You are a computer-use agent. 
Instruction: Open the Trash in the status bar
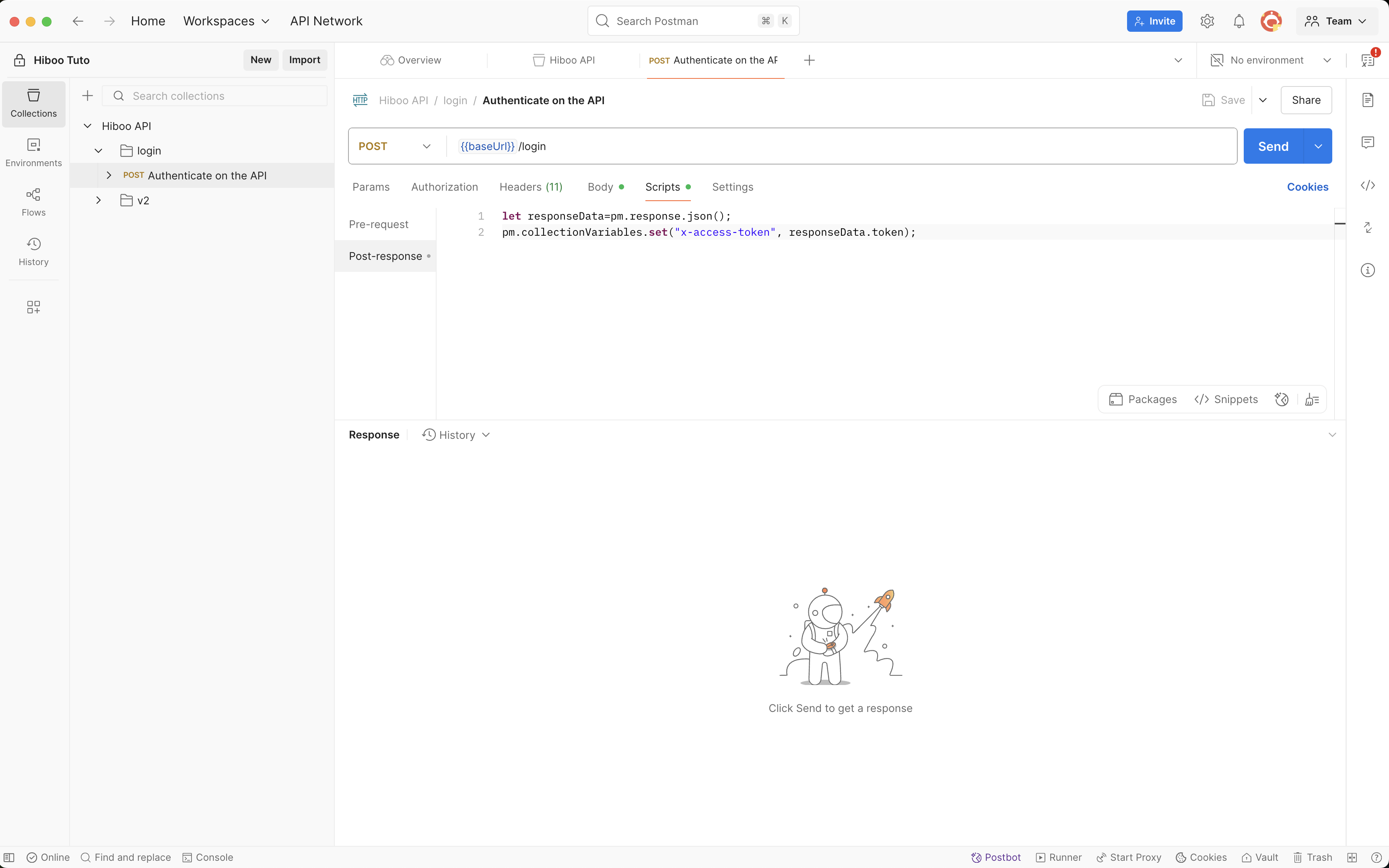pyautogui.click(x=1313, y=857)
